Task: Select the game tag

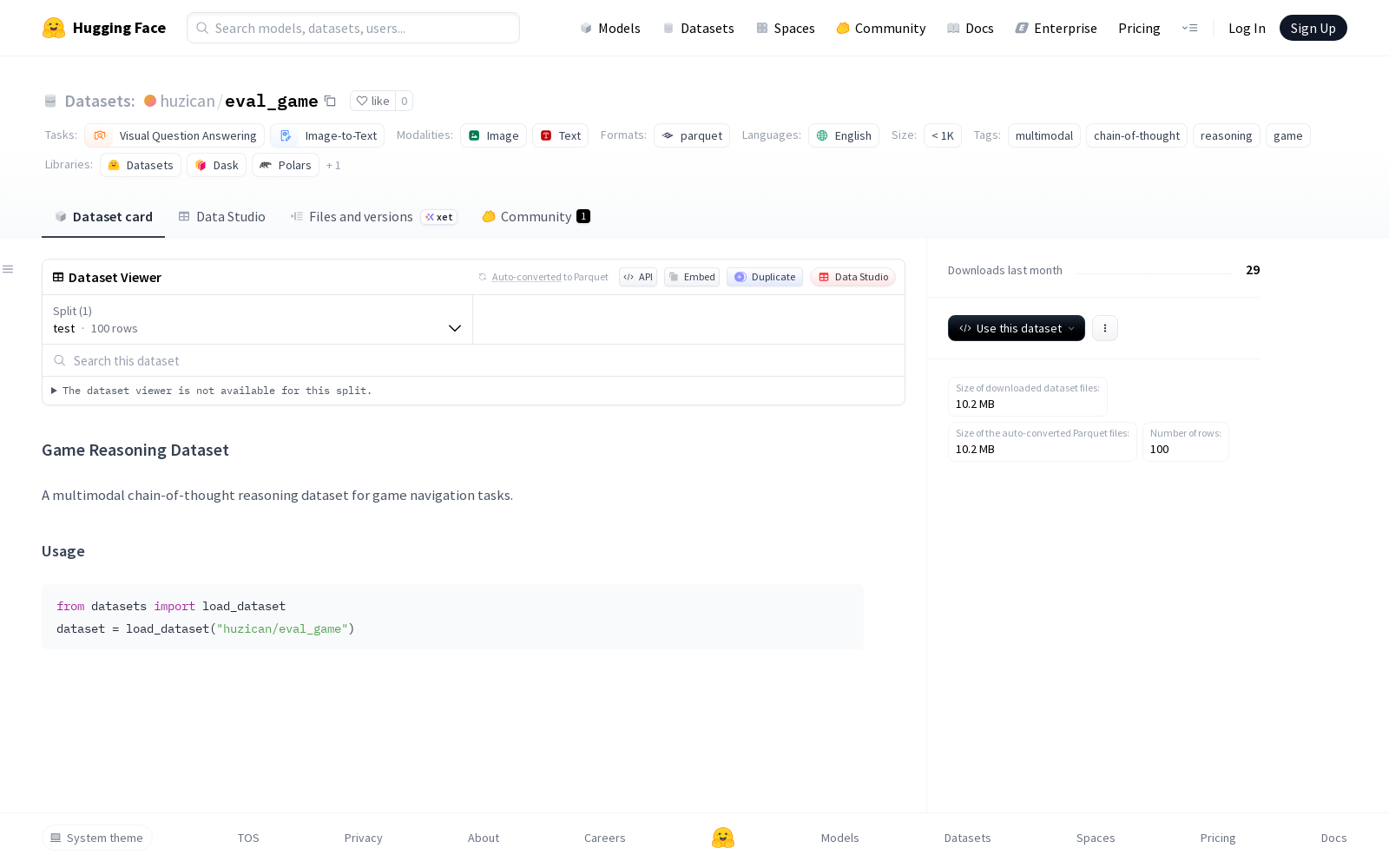Action: 1288,135
